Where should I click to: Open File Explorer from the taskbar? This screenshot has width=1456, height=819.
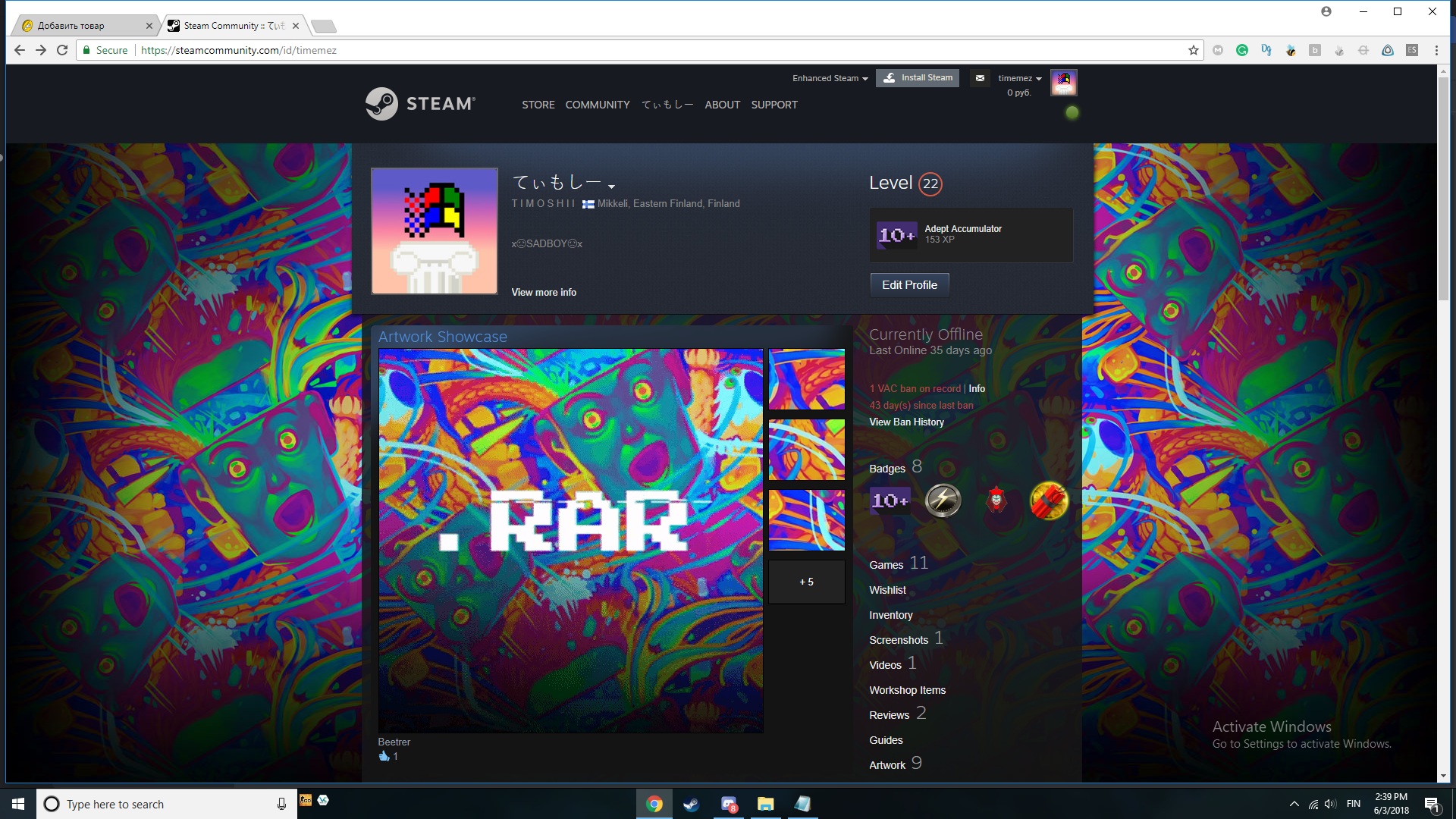(765, 804)
